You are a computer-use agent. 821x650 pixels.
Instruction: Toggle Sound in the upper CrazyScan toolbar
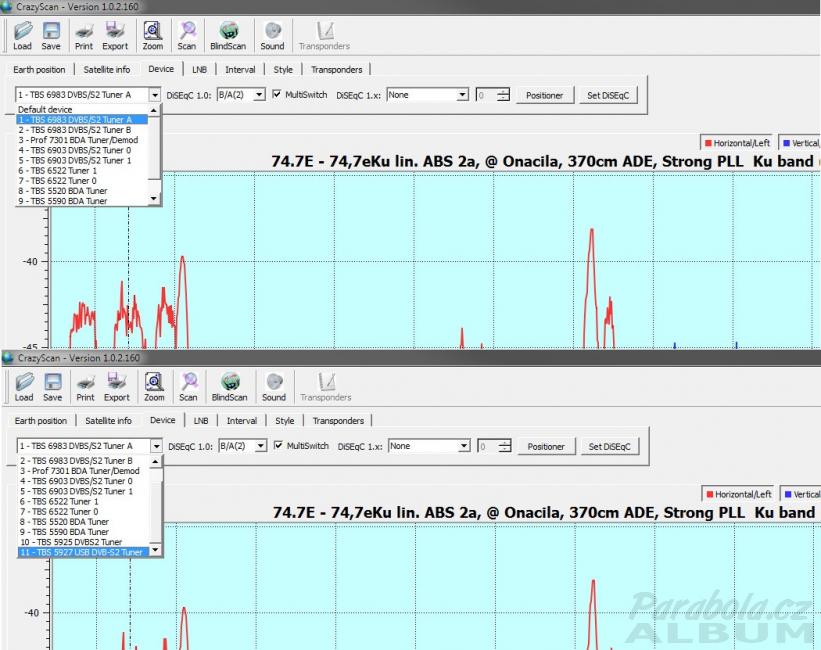272,36
